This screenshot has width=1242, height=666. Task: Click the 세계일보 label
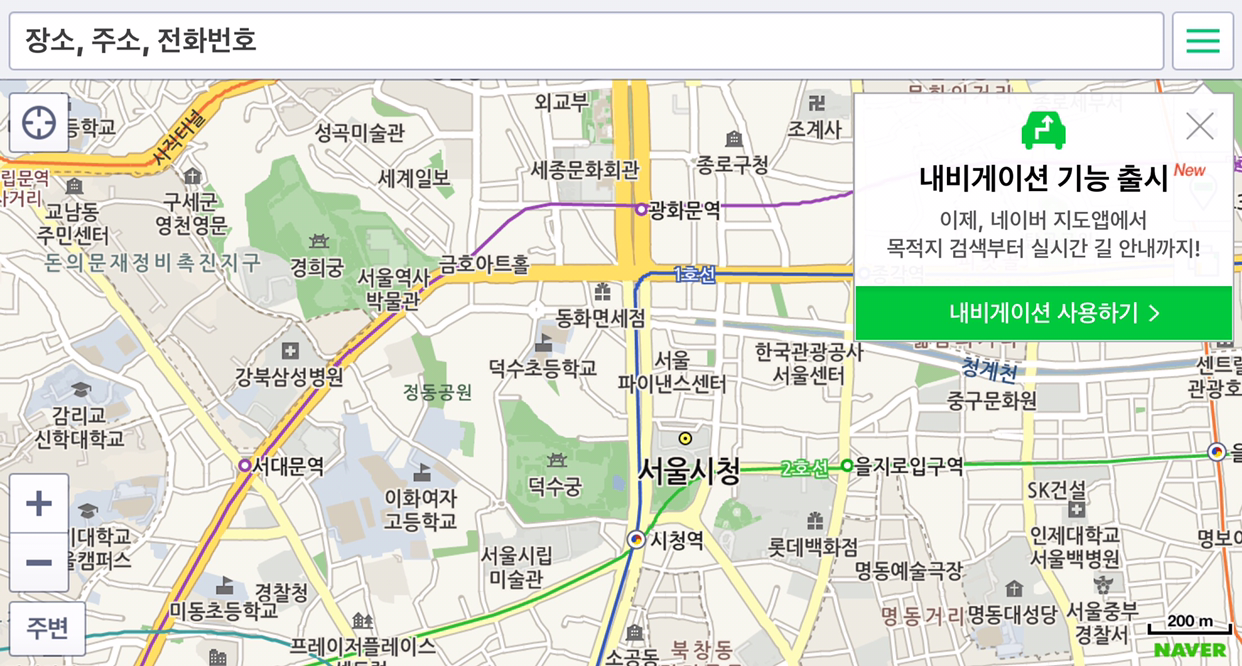pyautogui.click(x=415, y=178)
